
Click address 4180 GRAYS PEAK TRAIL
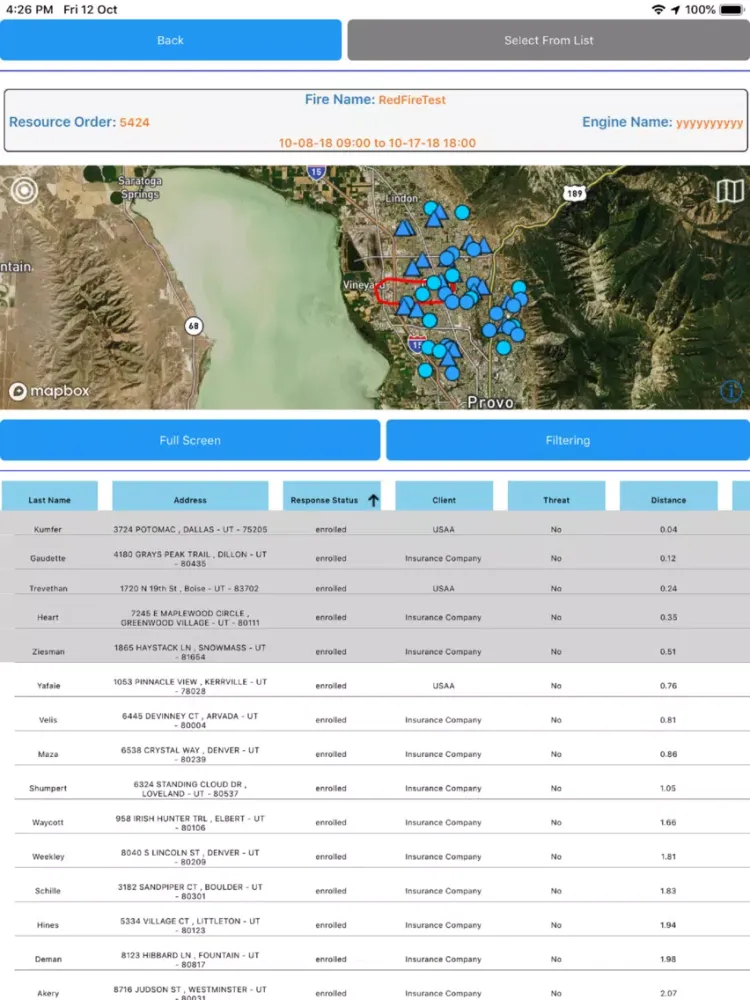pyautogui.click(x=190, y=559)
